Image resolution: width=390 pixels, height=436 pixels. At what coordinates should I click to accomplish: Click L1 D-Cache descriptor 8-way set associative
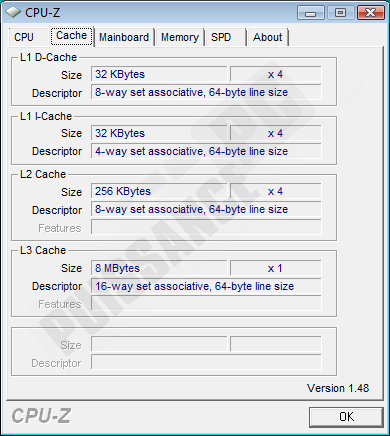[206, 92]
